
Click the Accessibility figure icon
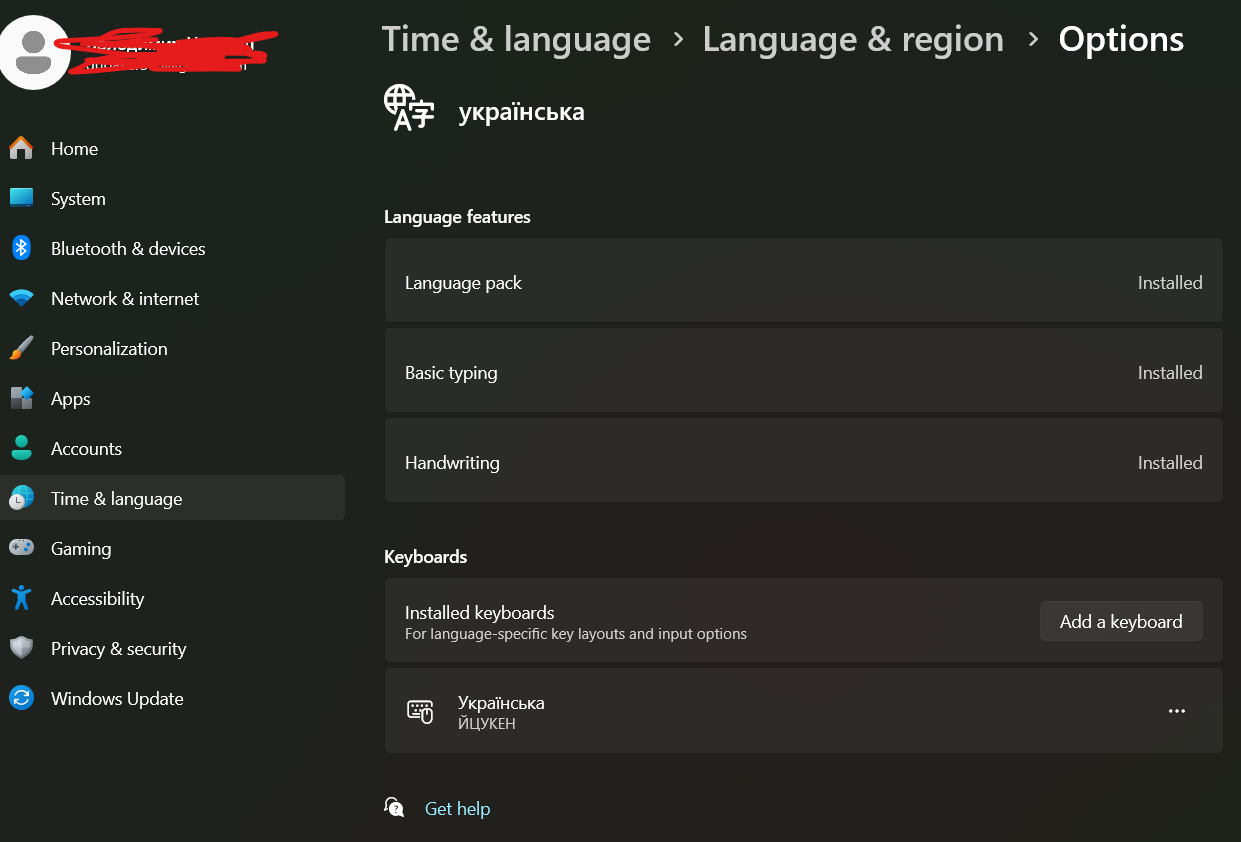(21, 598)
